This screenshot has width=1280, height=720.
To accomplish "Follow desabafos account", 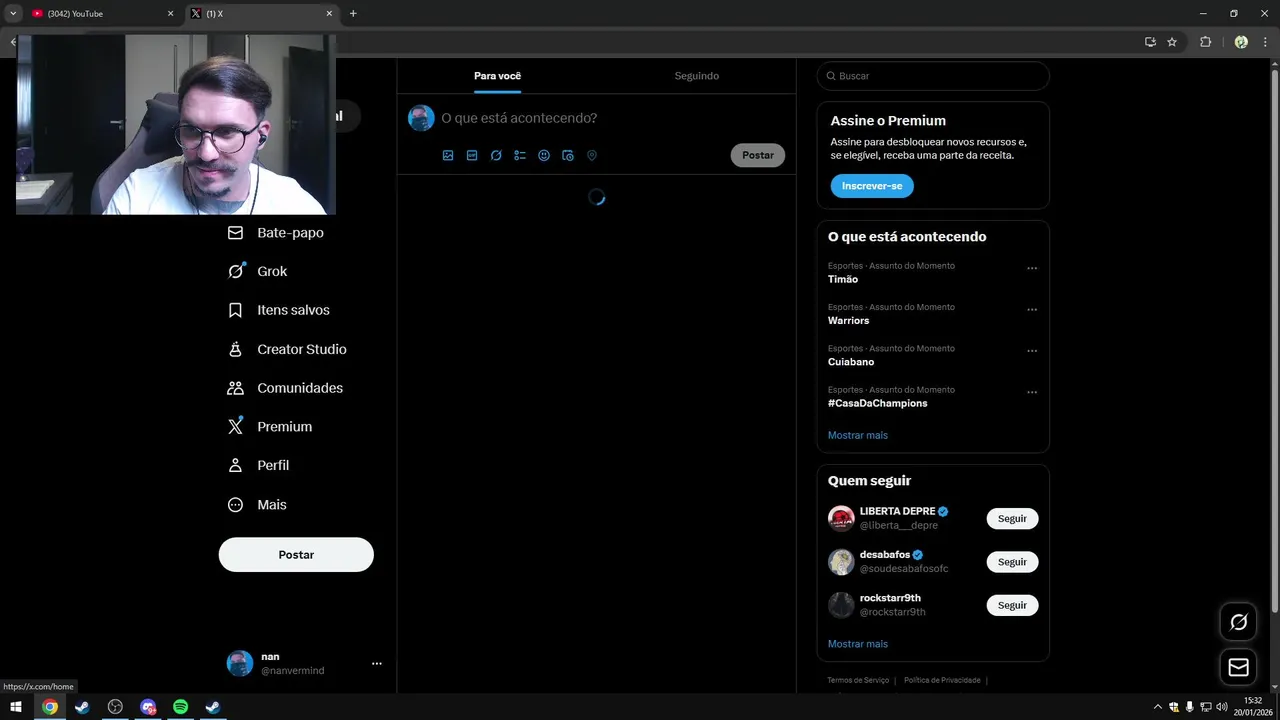I will click(1012, 562).
